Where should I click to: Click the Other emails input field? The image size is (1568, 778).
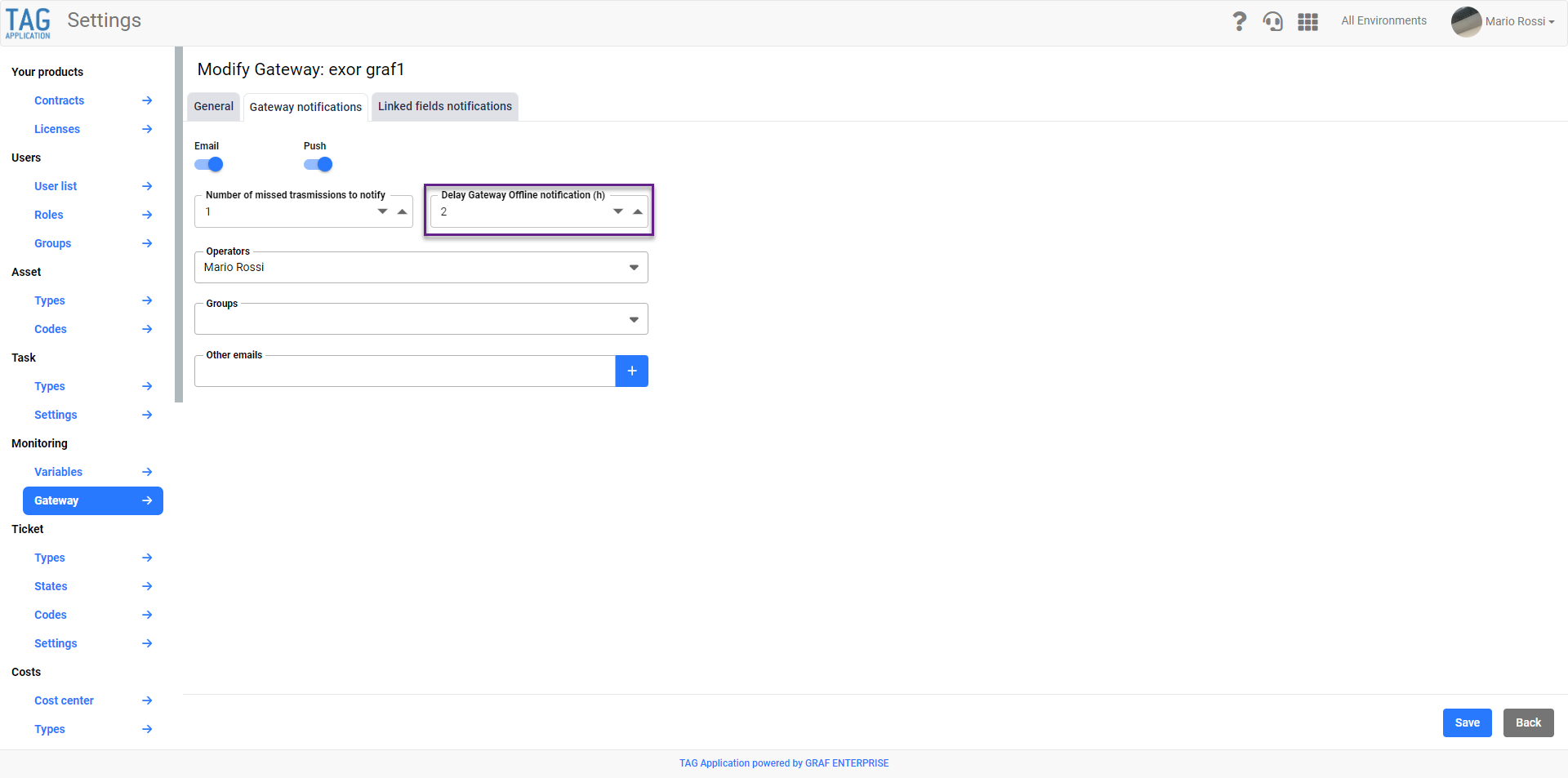[x=405, y=371]
